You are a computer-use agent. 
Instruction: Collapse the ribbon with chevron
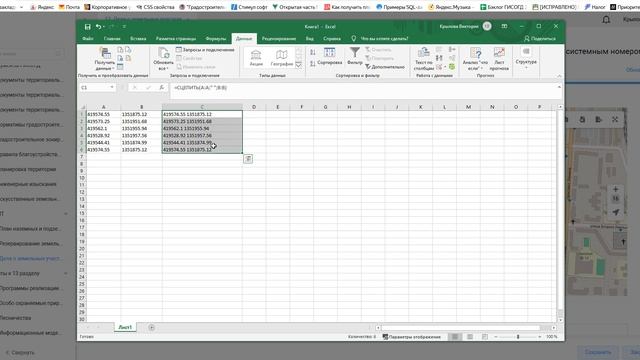click(559, 76)
